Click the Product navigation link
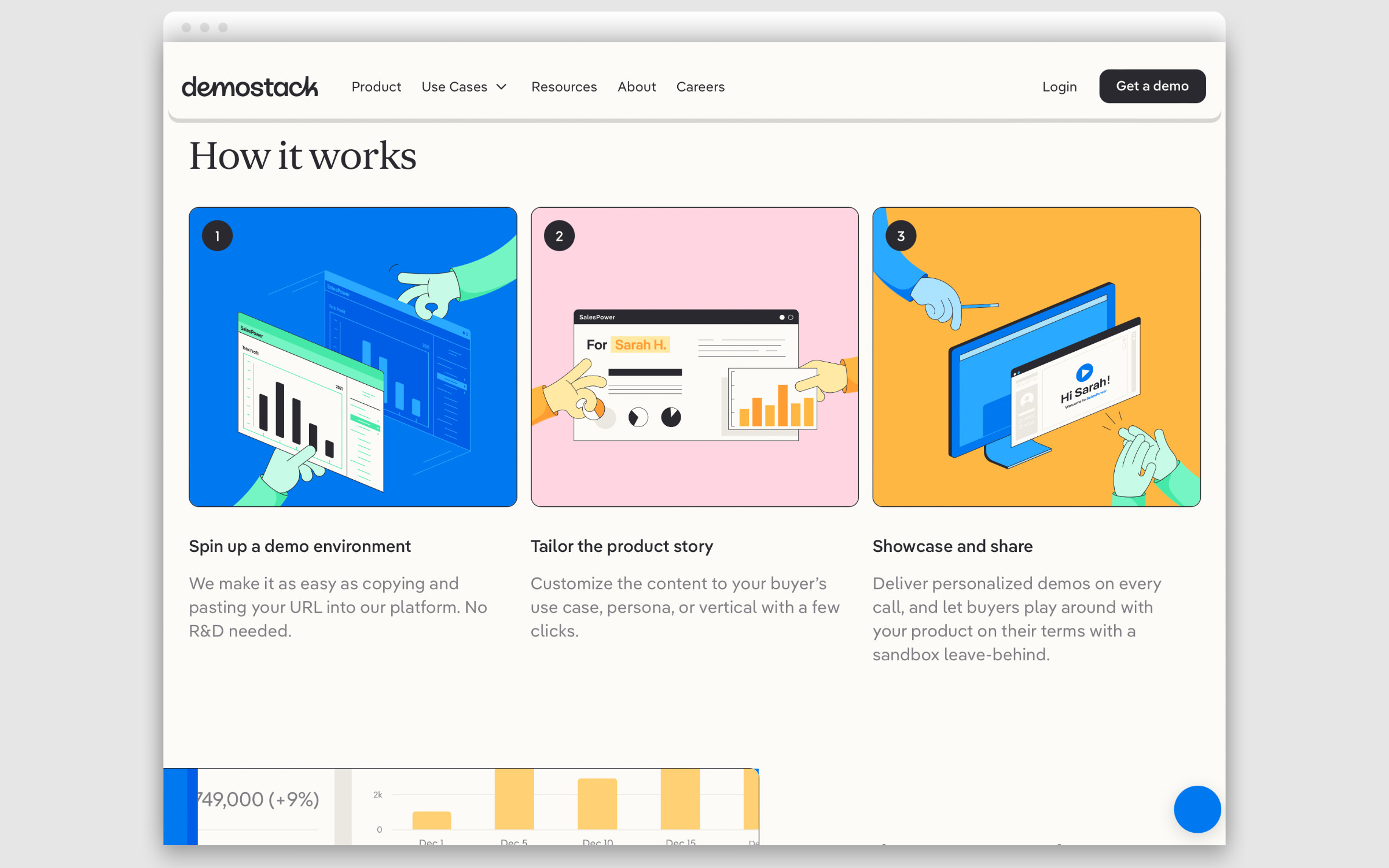Viewport: 1389px width, 868px height. pos(375,86)
